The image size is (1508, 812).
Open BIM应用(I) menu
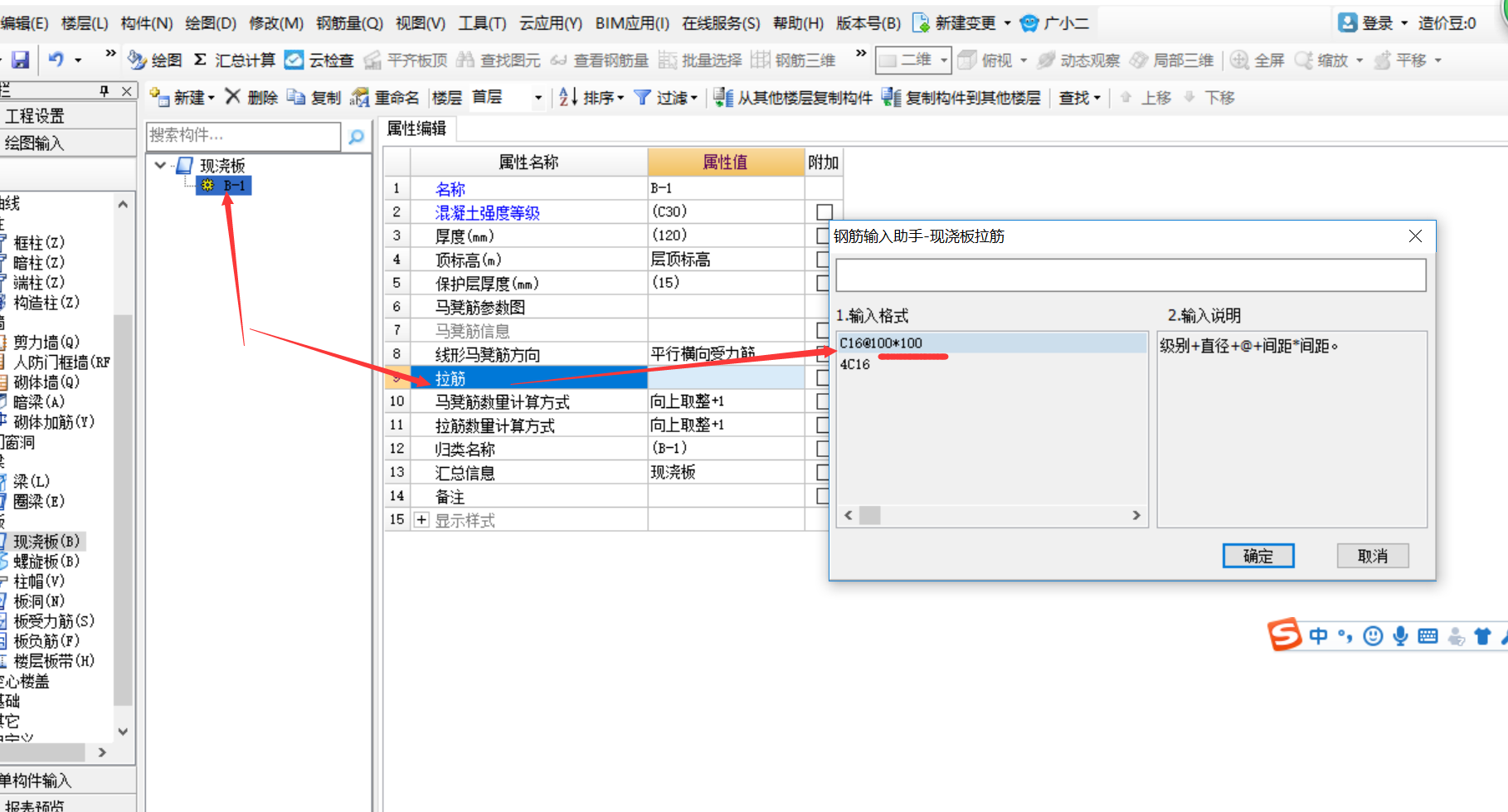(x=632, y=23)
